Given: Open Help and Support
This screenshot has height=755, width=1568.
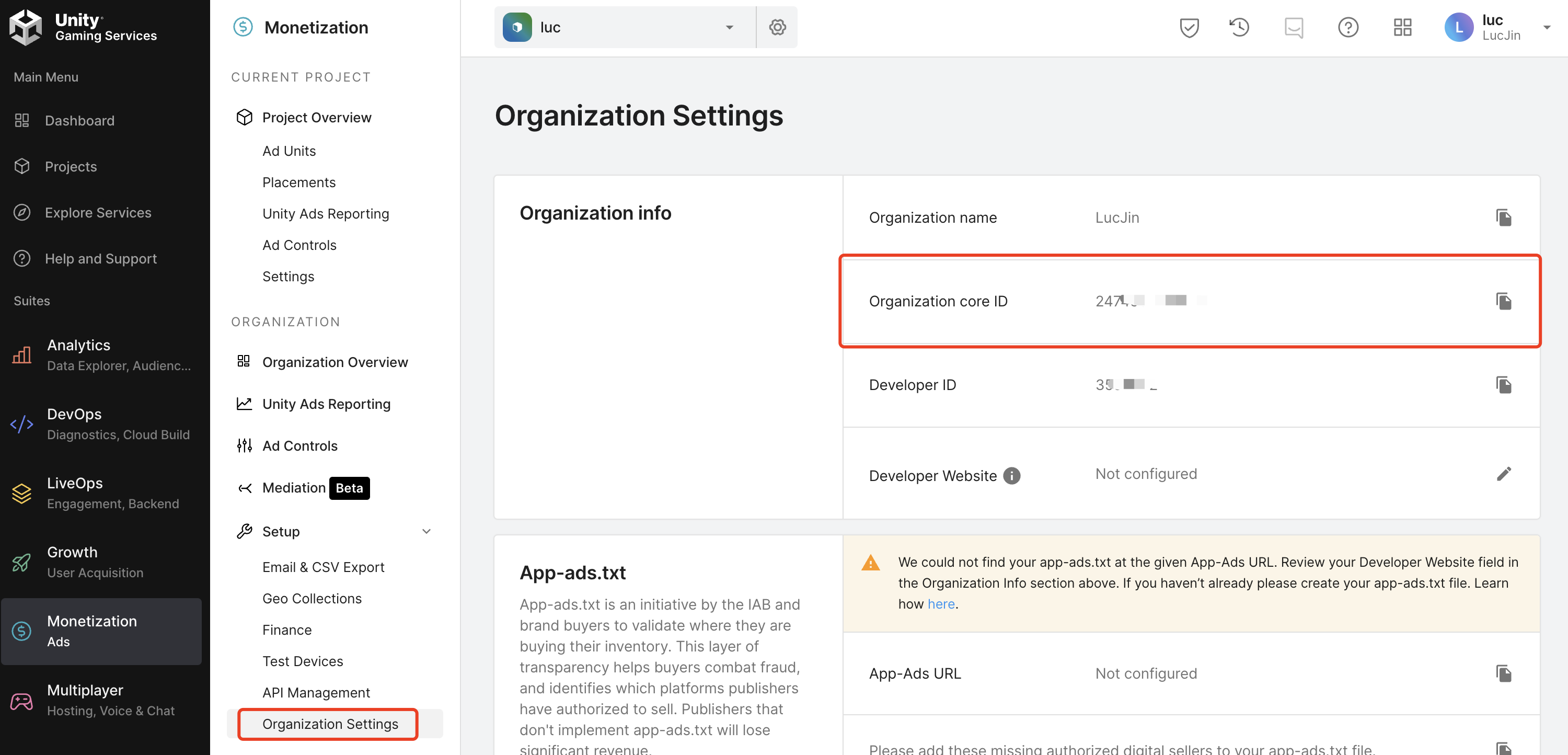Looking at the screenshot, I should [100, 259].
